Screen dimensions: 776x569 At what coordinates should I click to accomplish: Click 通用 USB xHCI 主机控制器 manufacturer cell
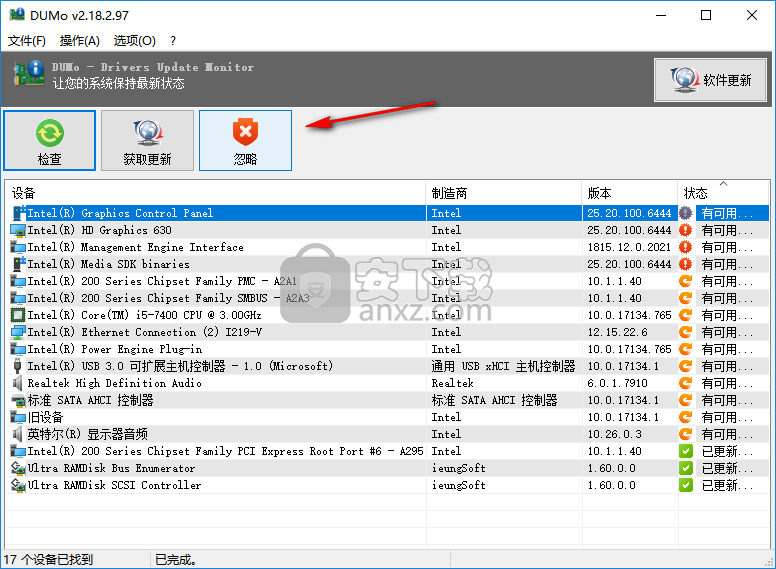(503, 366)
